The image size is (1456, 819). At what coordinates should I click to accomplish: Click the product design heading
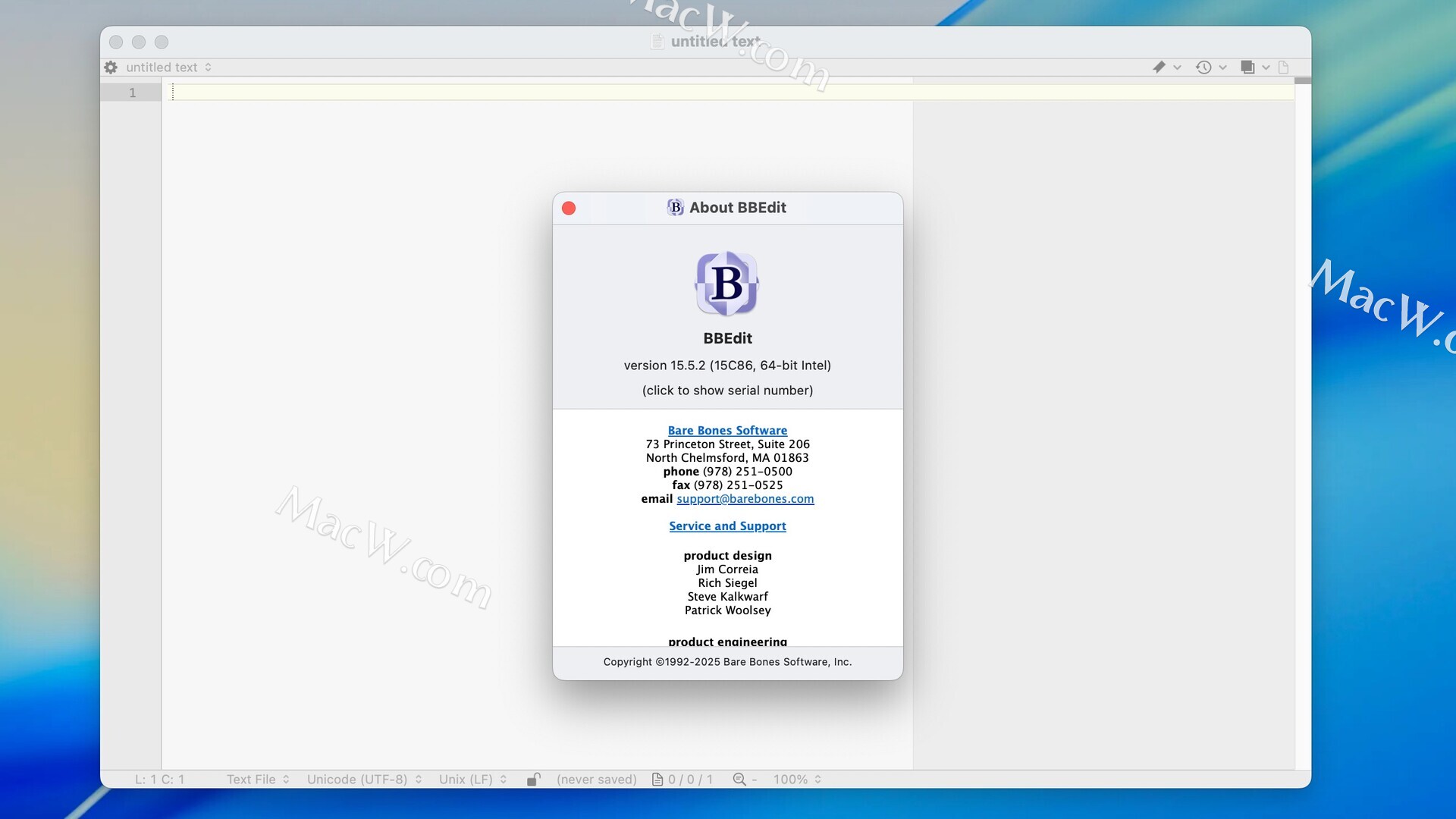point(727,555)
